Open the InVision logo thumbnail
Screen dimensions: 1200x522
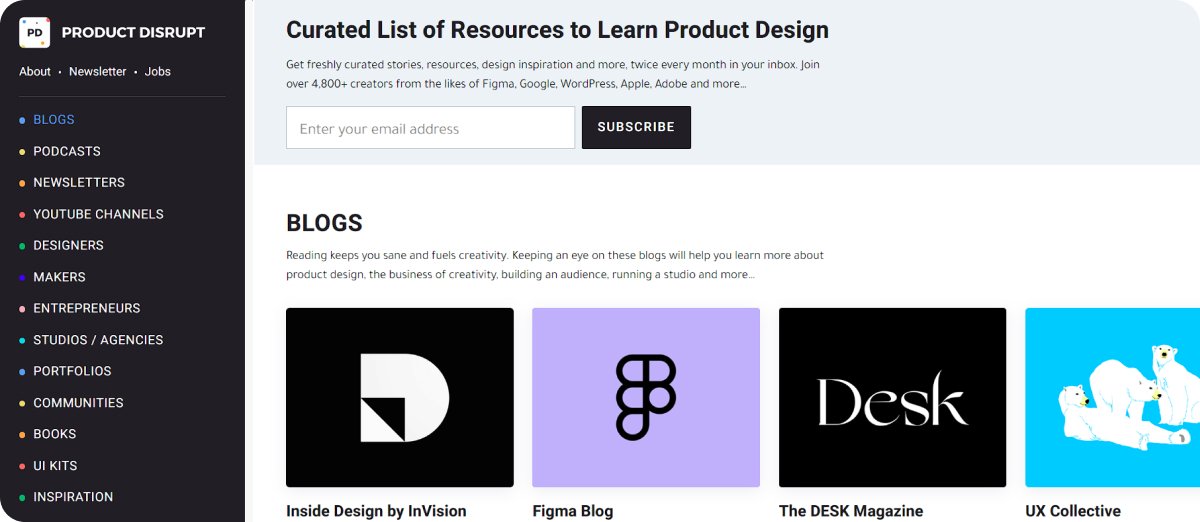(x=400, y=397)
